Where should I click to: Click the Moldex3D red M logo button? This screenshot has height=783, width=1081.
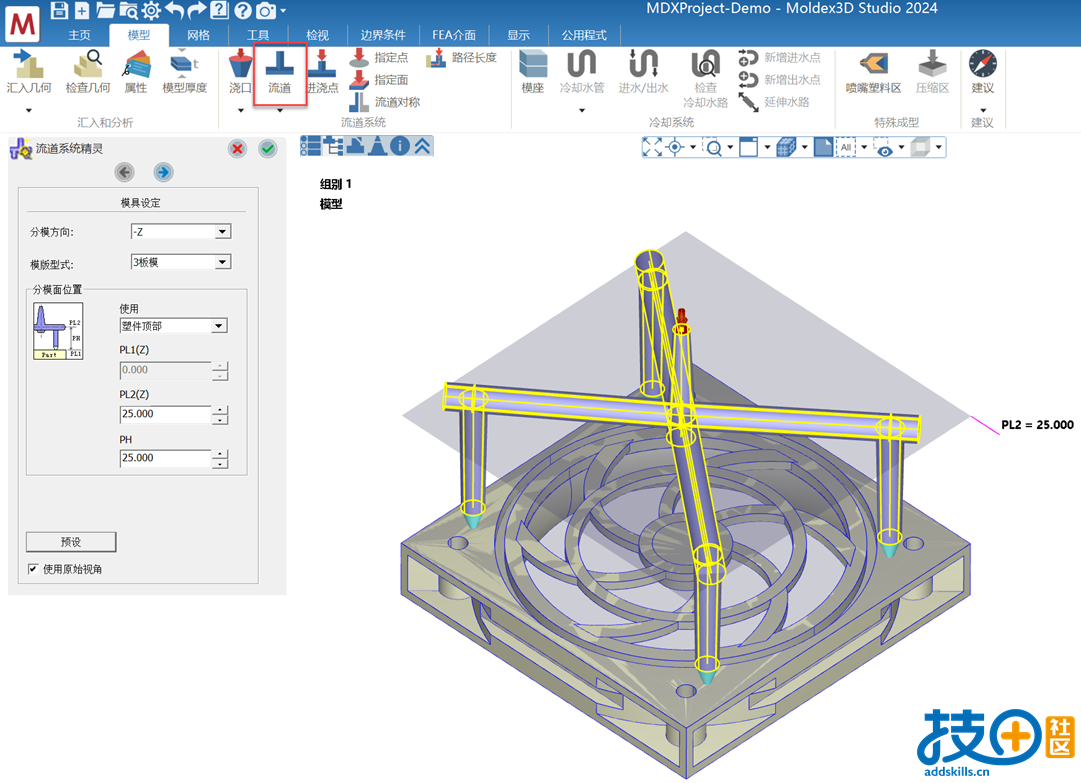click(x=23, y=24)
